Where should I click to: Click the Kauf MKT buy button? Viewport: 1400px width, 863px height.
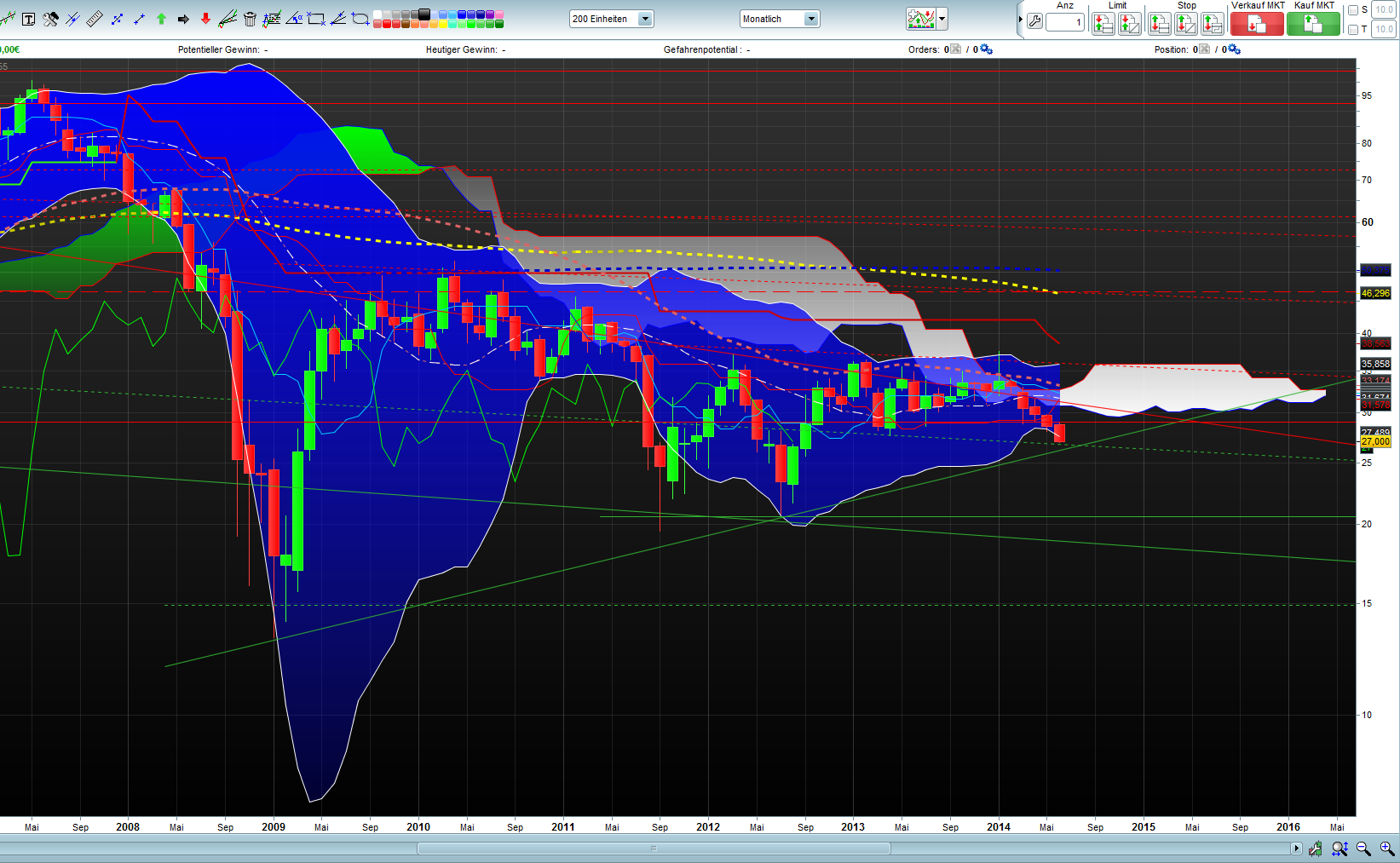[1312, 23]
